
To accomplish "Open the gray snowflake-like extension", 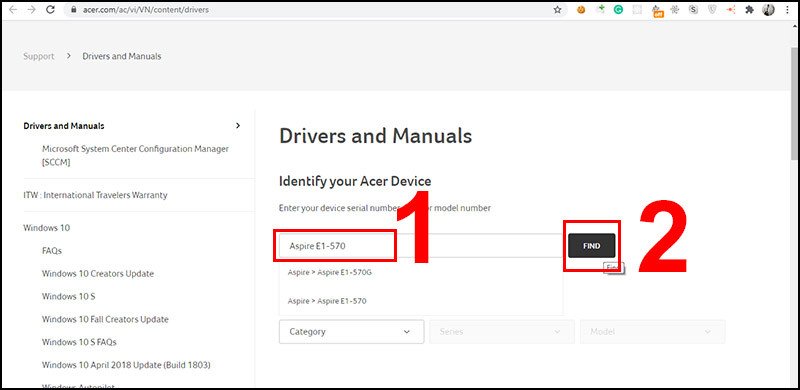I will coord(675,10).
